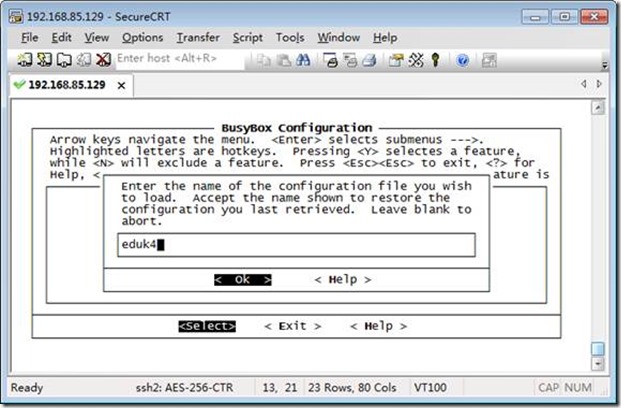621x408 pixels.
Task: Maximize the SecureCRT window
Action: coord(564,17)
